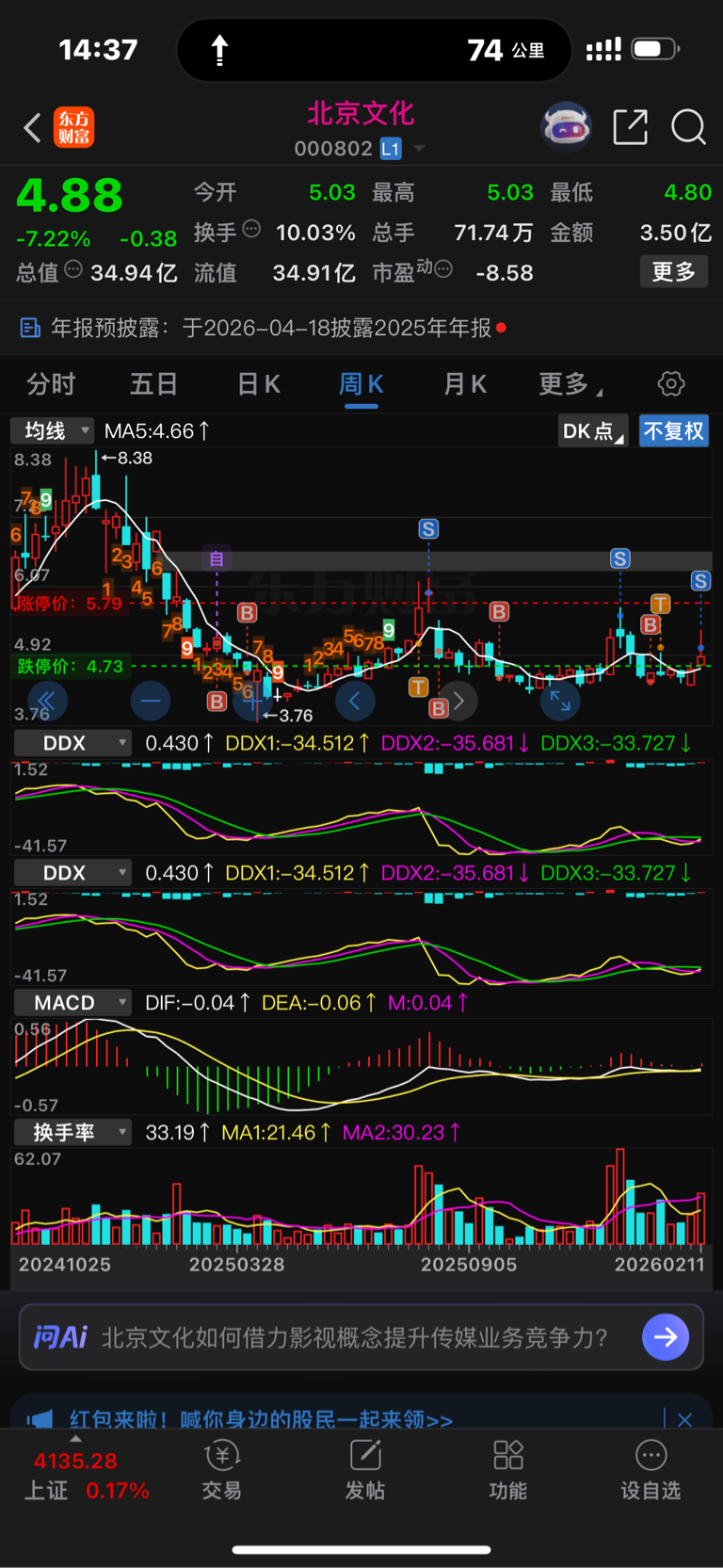Open the 红包来啦 promotion link
This screenshot has width=723, height=1568.
point(261,1420)
